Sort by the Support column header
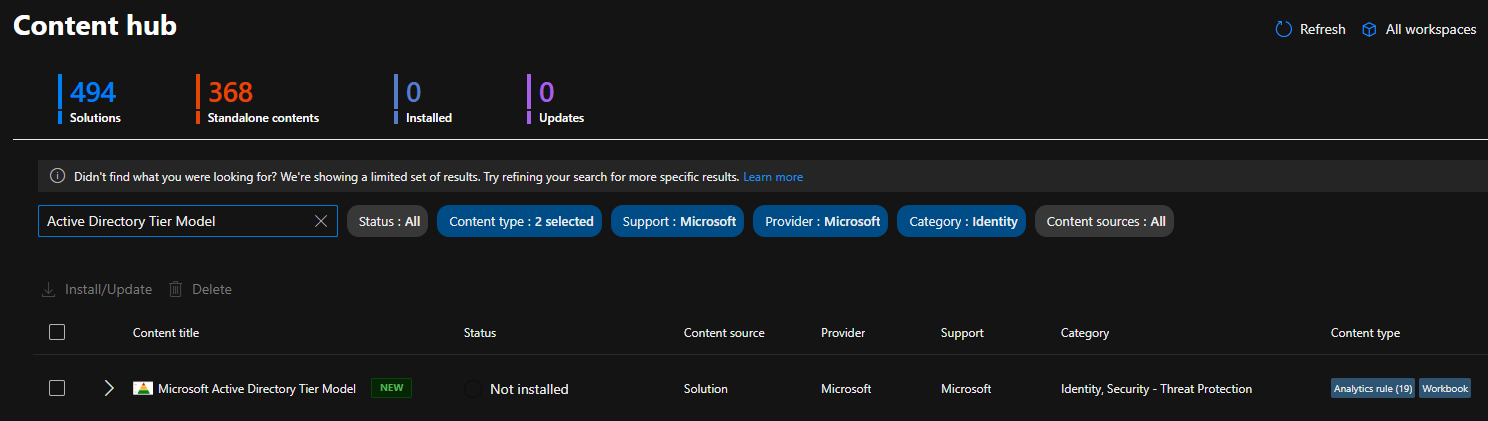The height and width of the screenshot is (421, 1488). coord(962,332)
